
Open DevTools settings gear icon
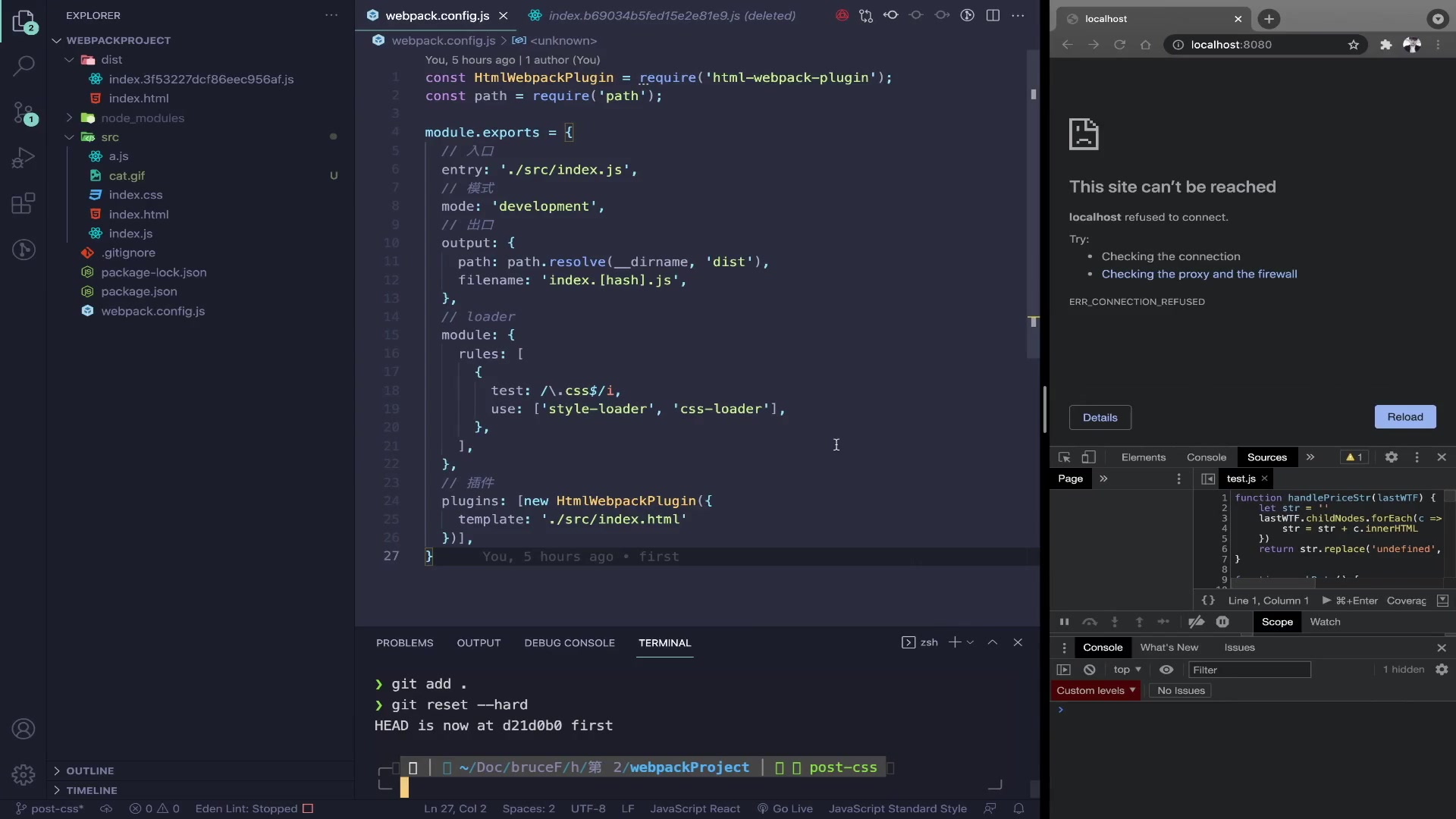[1391, 457]
